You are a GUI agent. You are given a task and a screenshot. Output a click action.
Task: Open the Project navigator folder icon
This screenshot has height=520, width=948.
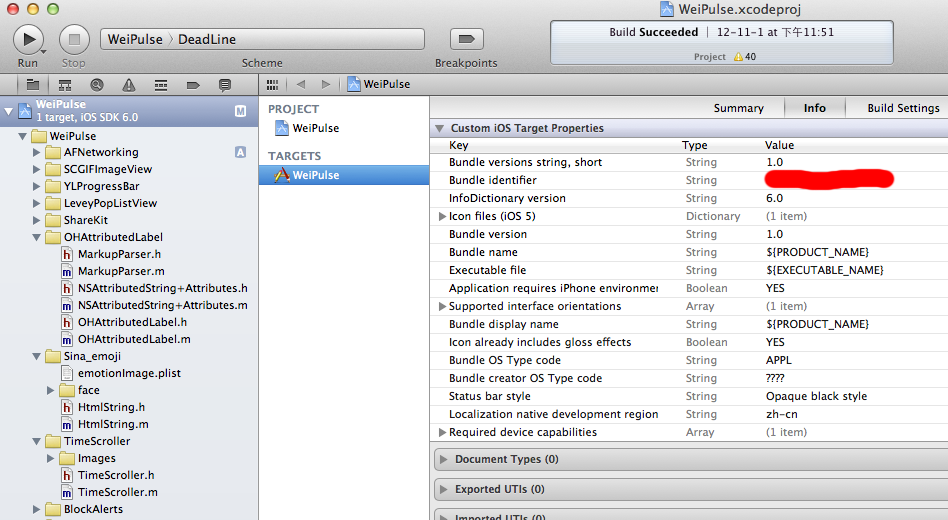(x=33, y=85)
